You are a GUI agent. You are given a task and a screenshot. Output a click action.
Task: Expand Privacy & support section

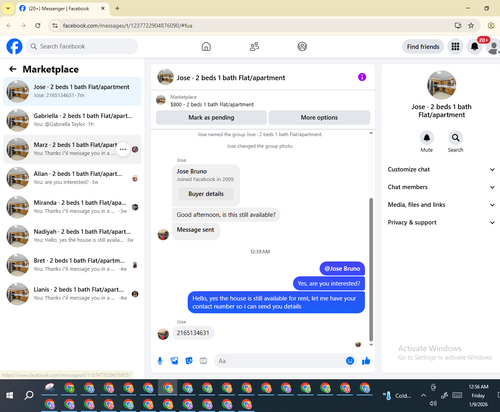point(441,222)
